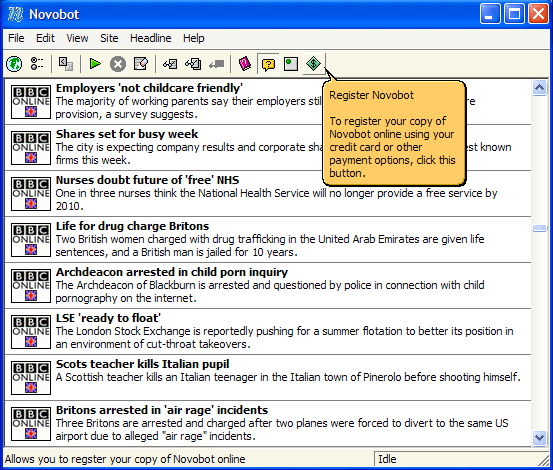Open headline "Employers 'not childcare friendly'"
The image size is (553, 470).
(x=149, y=88)
